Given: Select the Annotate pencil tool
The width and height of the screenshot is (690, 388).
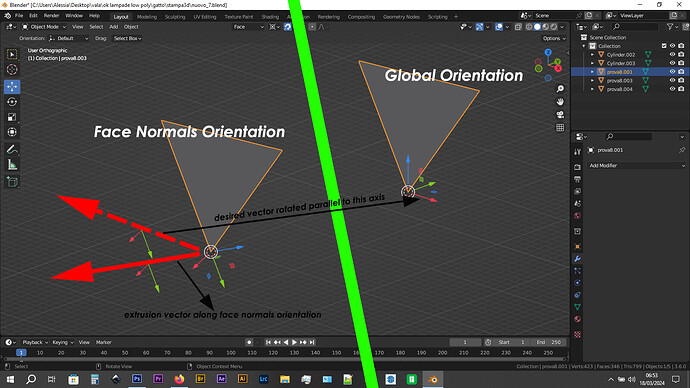Looking at the screenshot, I should tap(12, 150).
